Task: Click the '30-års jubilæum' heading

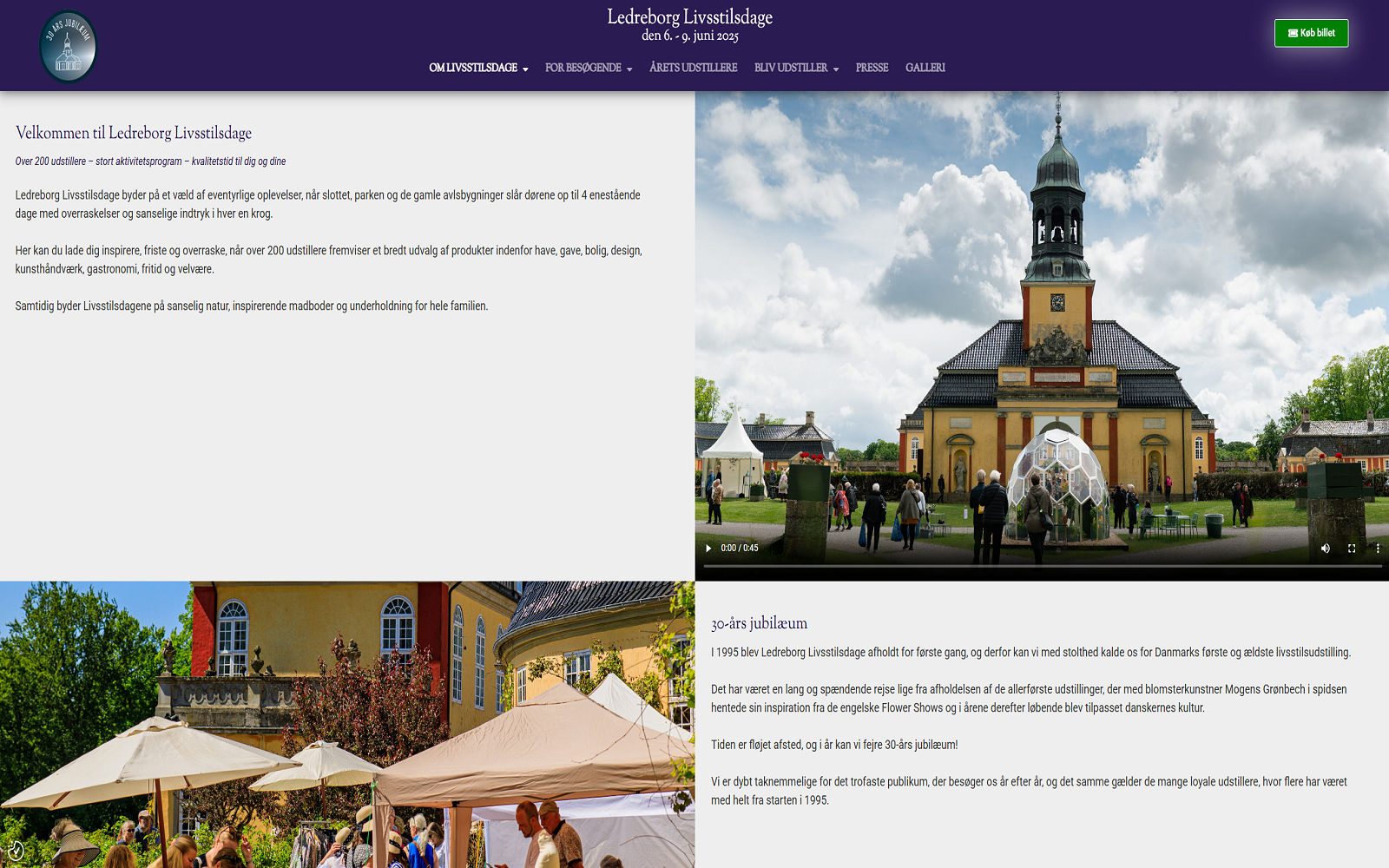Action: click(759, 623)
